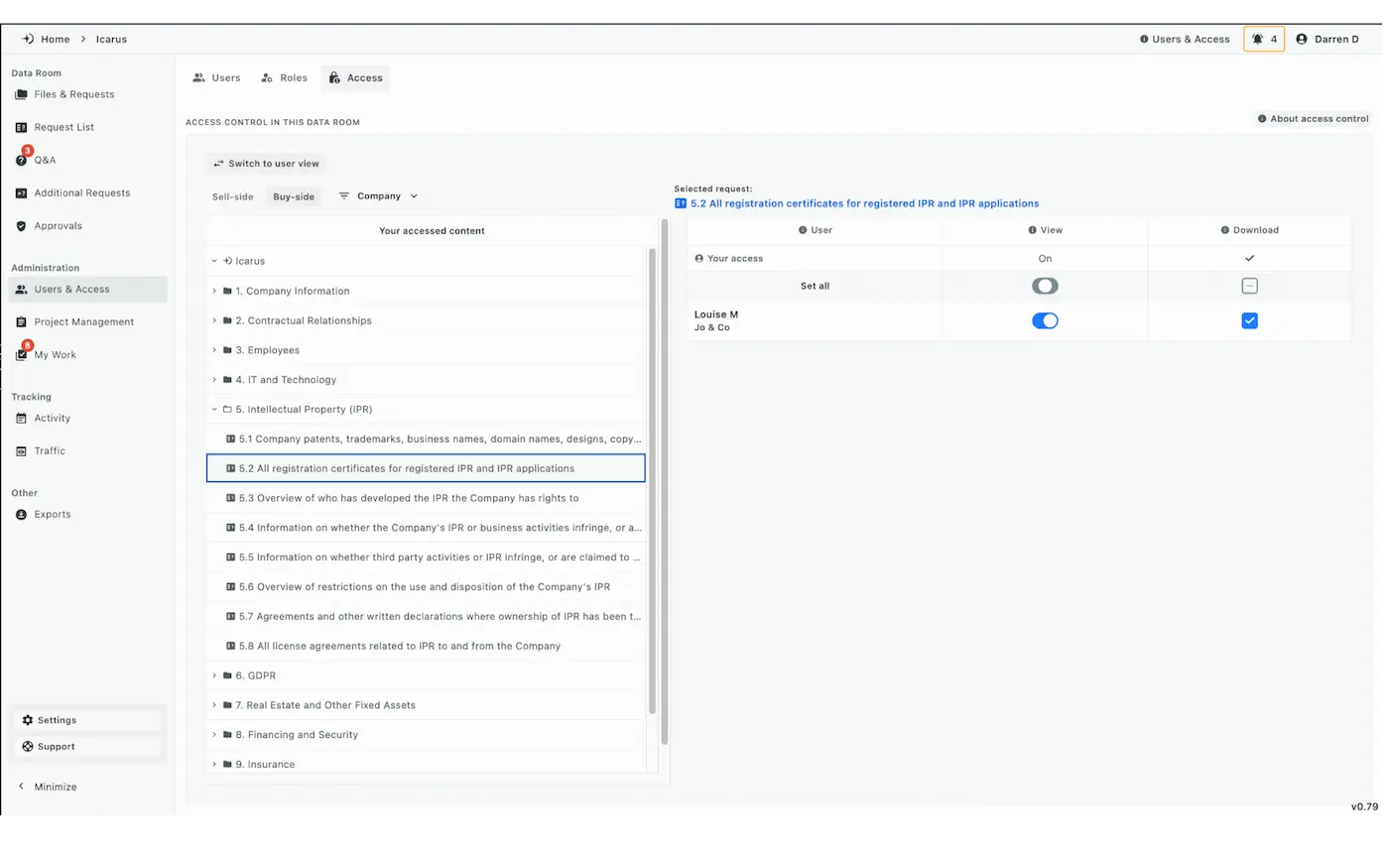
Task: Click info icon next to Download column
Action: click(x=1225, y=230)
